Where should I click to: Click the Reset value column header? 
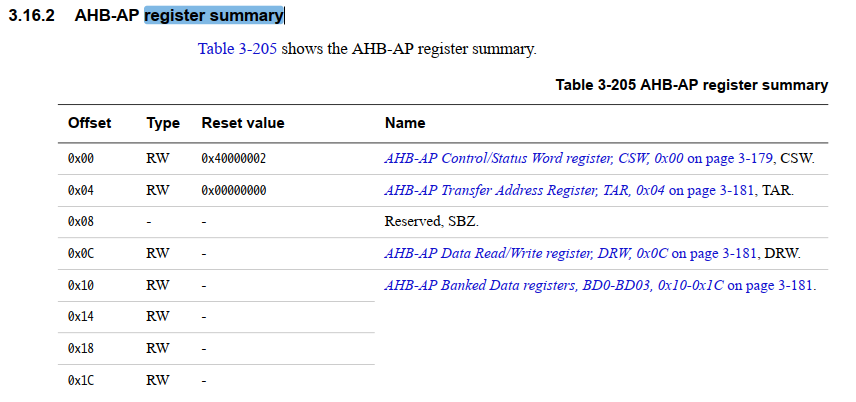[243, 123]
